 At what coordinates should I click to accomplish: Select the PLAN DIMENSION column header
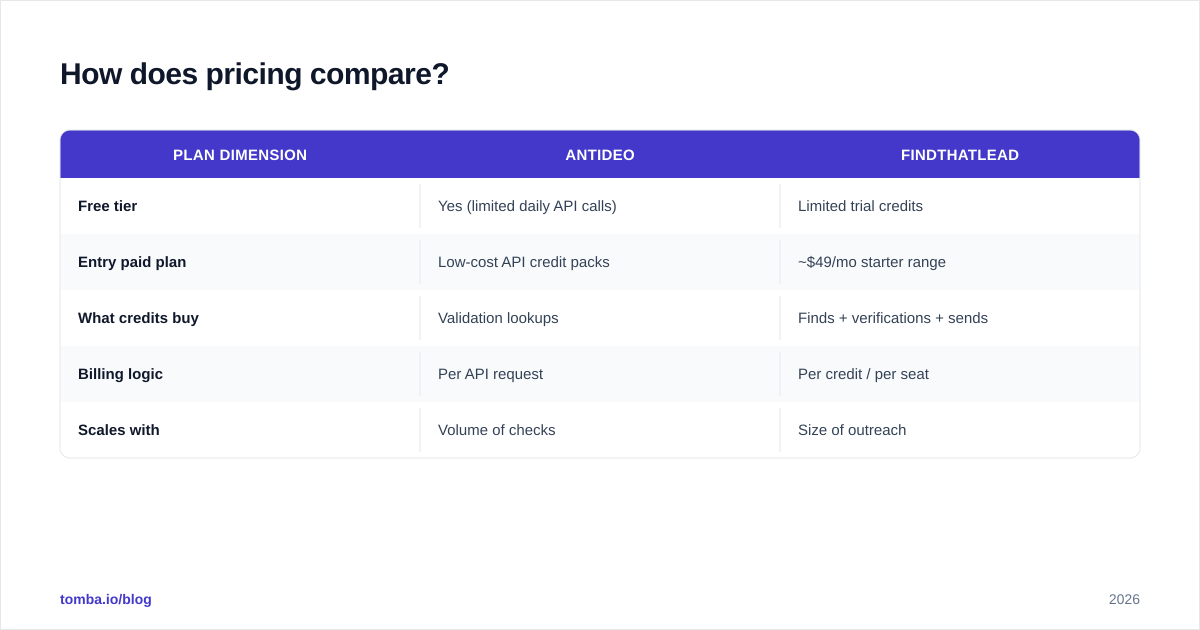coord(240,155)
